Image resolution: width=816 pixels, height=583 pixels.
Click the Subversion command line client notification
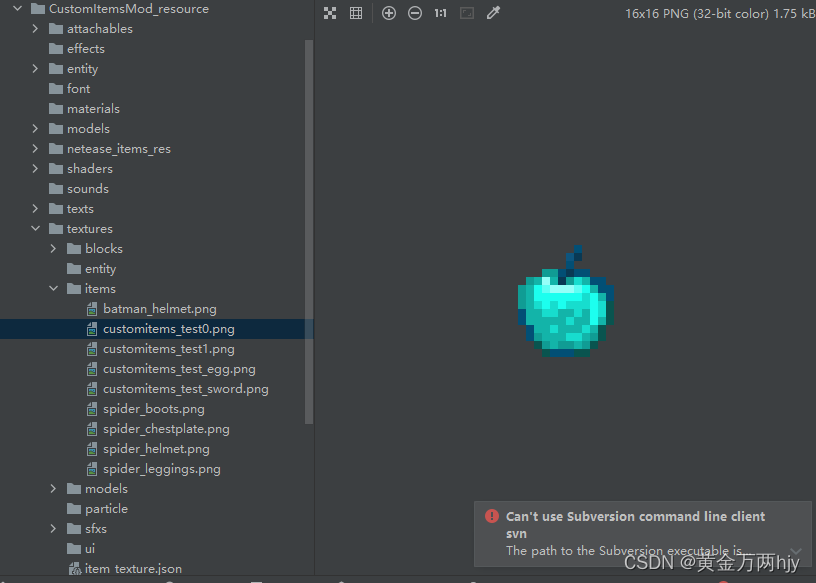pyautogui.click(x=642, y=534)
